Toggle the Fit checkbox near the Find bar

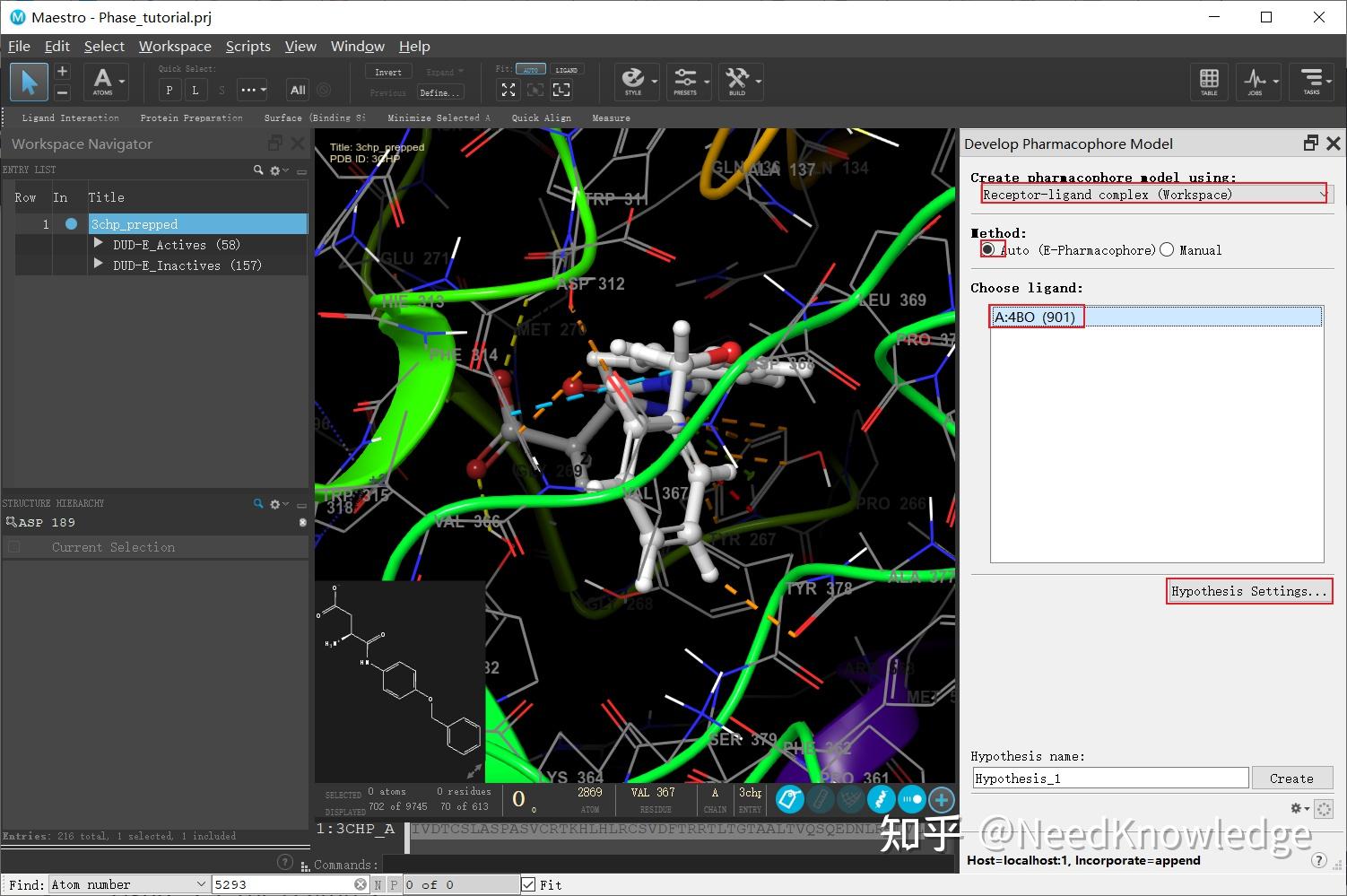(x=529, y=884)
